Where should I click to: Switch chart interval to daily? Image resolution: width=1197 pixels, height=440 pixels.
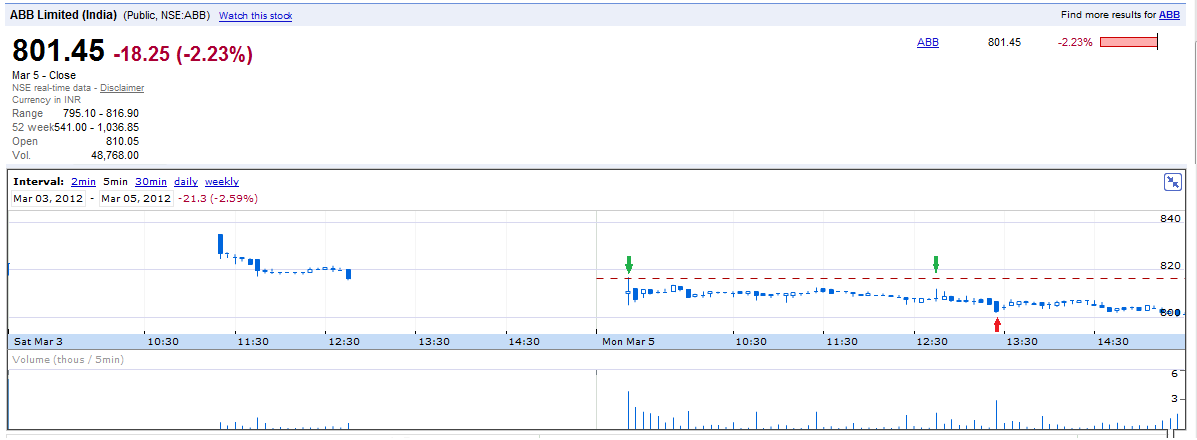(186, 182)
